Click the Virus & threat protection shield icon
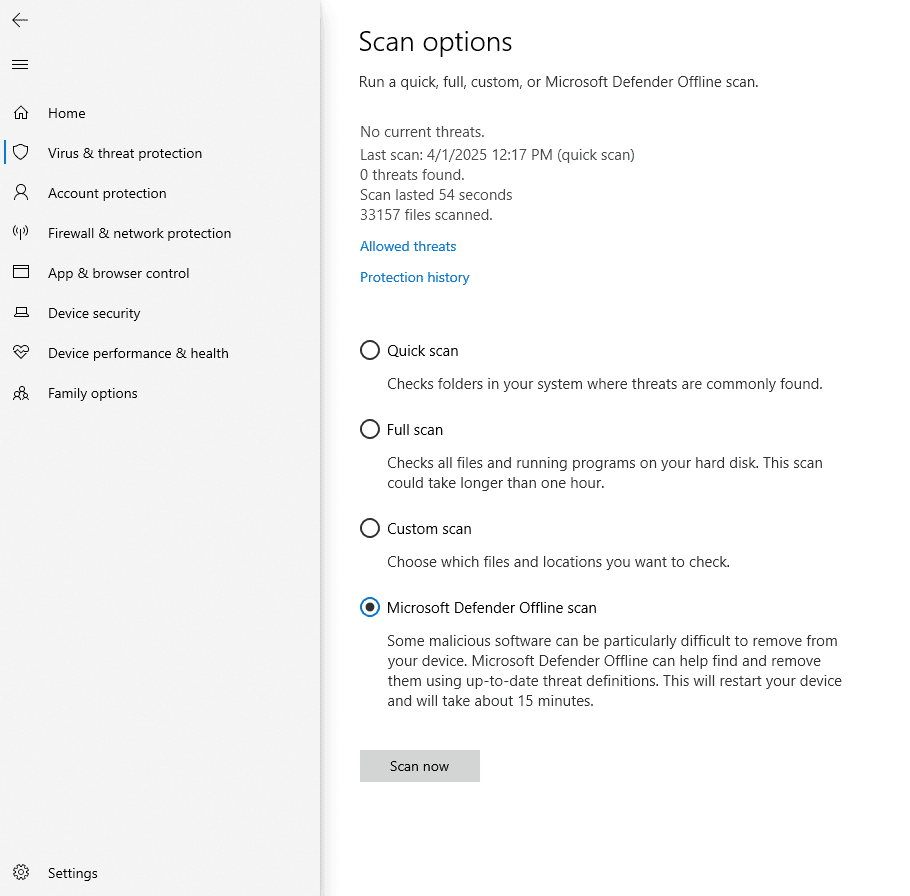The image size is (910, 896). click(x=21, y=153)
